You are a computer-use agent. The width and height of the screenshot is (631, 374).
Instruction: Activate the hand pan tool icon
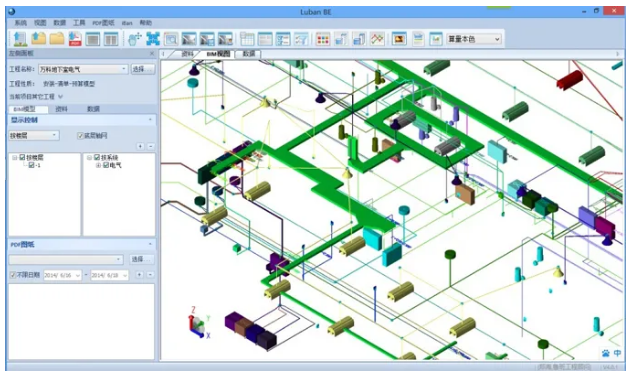click(x=134, y=39)
